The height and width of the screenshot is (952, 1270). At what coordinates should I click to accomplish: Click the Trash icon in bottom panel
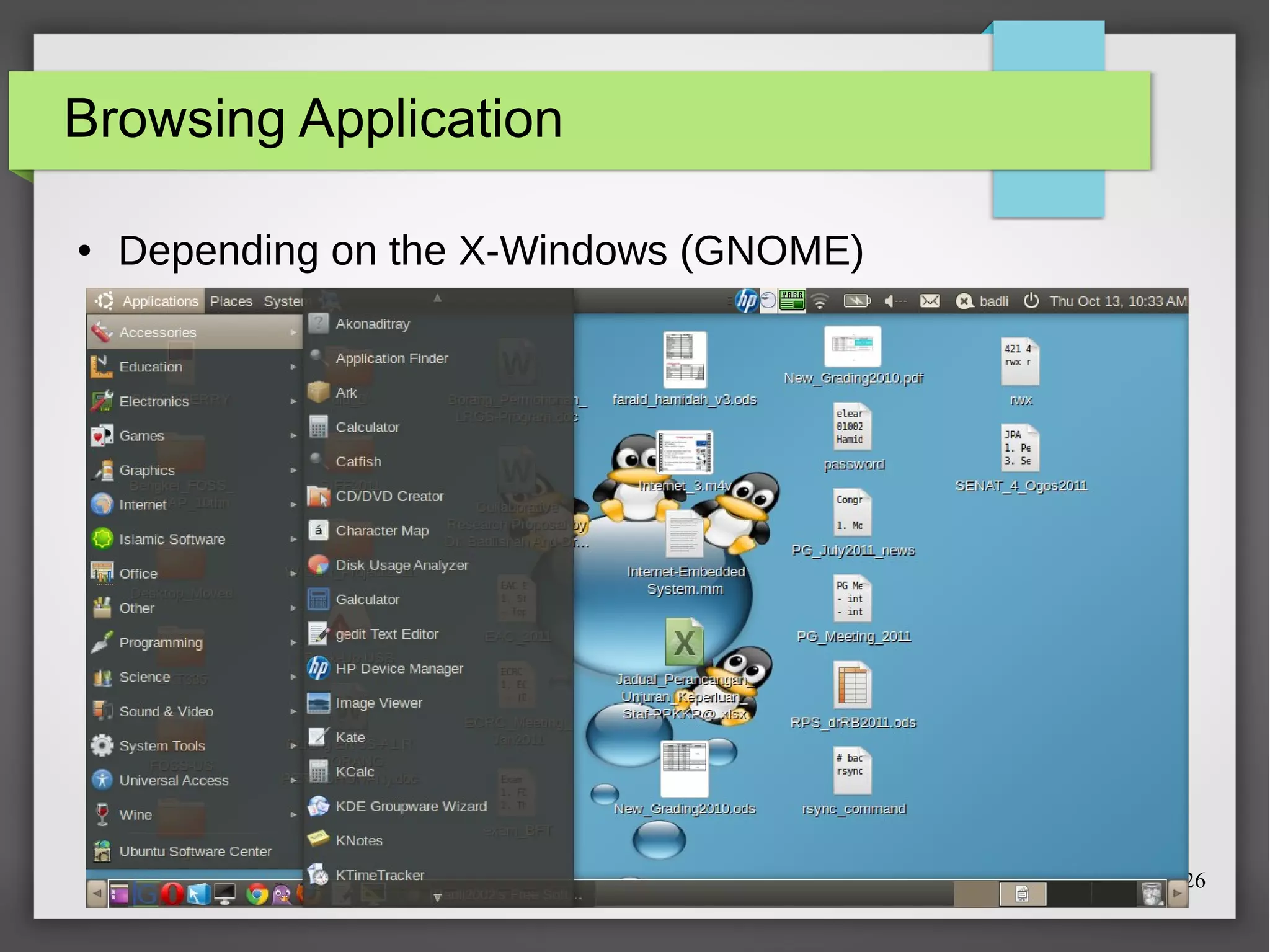[1152, 894]
